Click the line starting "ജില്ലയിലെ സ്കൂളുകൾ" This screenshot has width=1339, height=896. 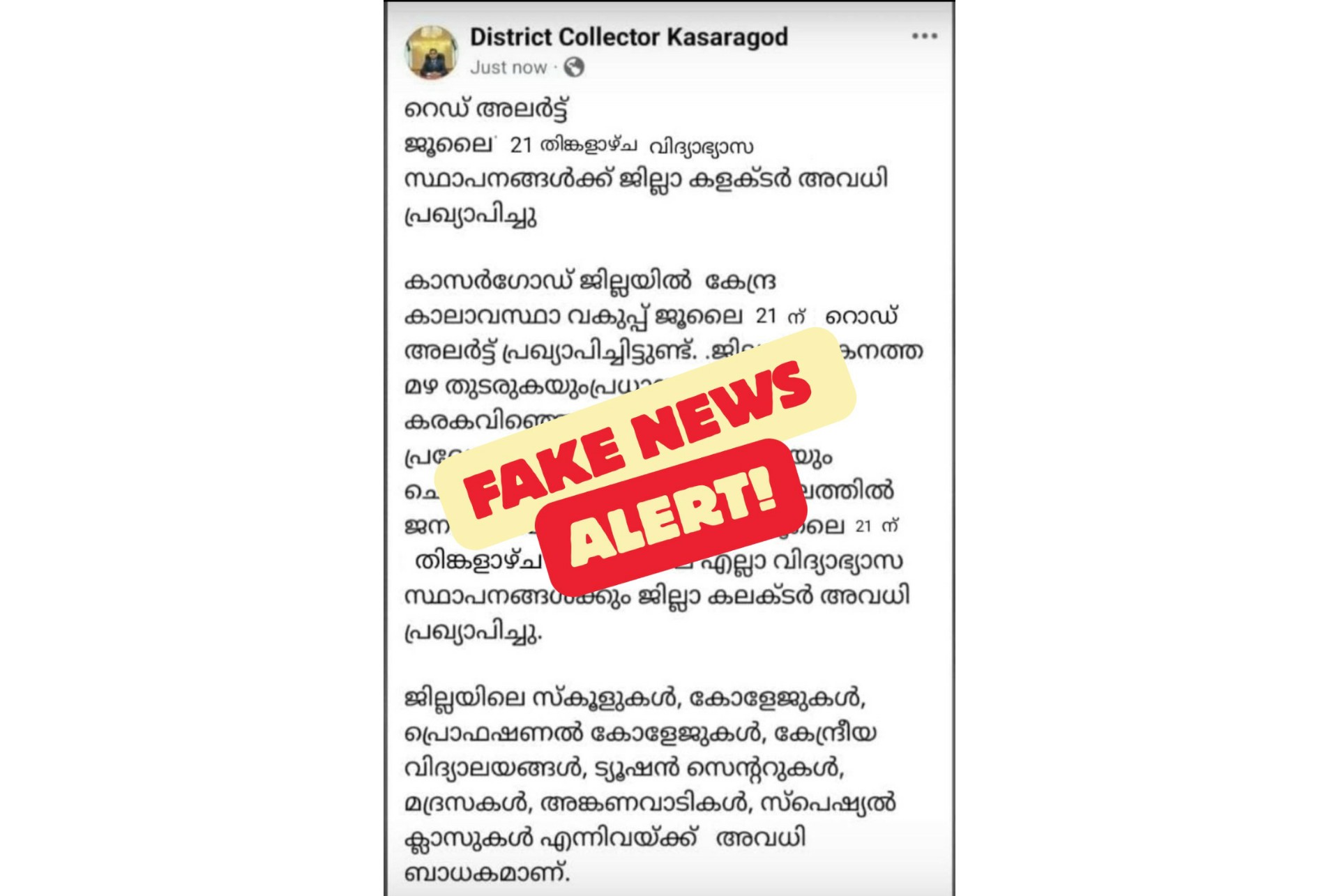click(x=635, y=698)
